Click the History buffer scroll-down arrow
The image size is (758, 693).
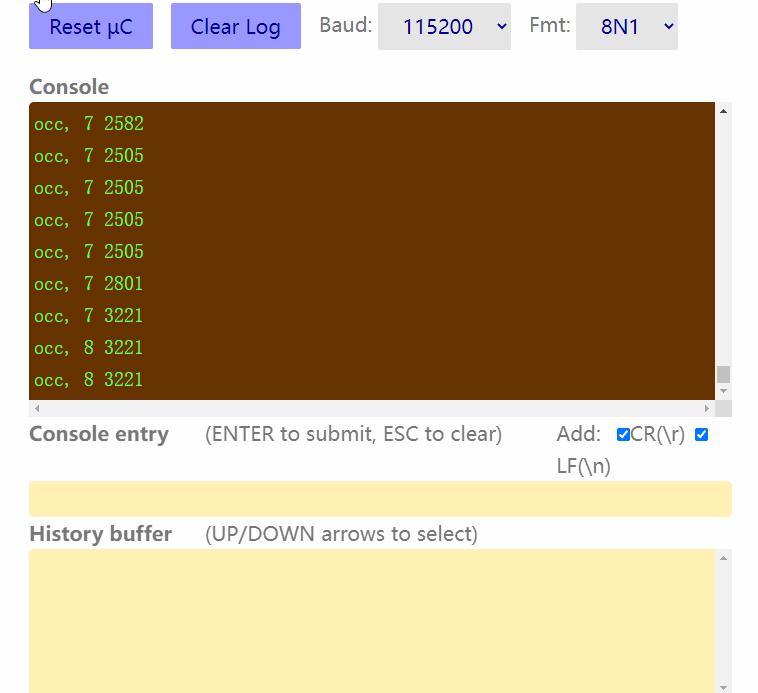tap(723, 687)
